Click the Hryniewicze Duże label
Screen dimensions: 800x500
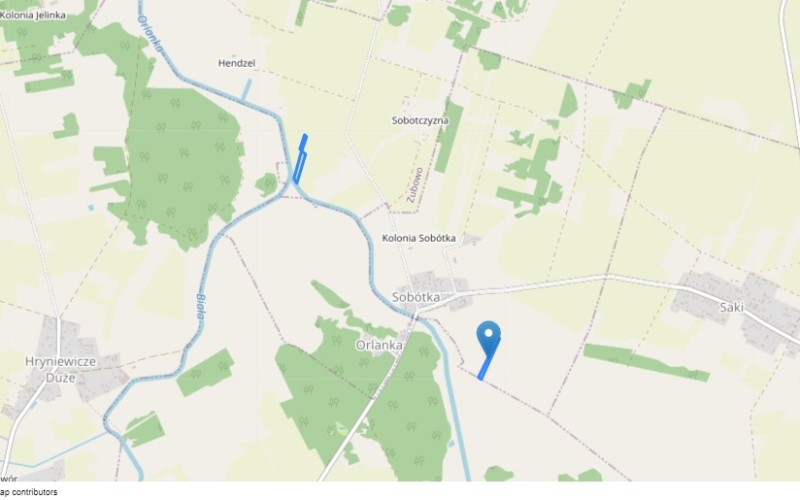pyautogui.click(x=60, y=370)
